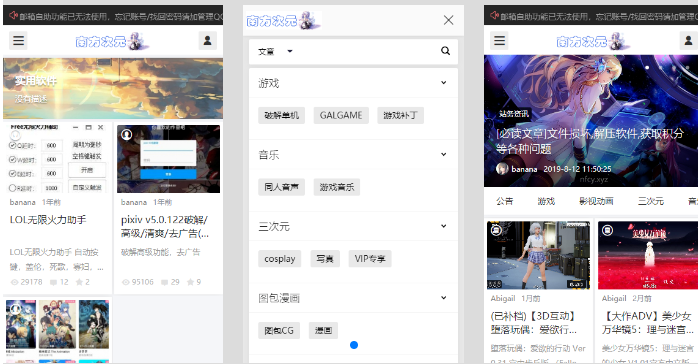Click the search magnifier icon
The width and height of the screenshot is (698, 364).
[x=445, y=51]
